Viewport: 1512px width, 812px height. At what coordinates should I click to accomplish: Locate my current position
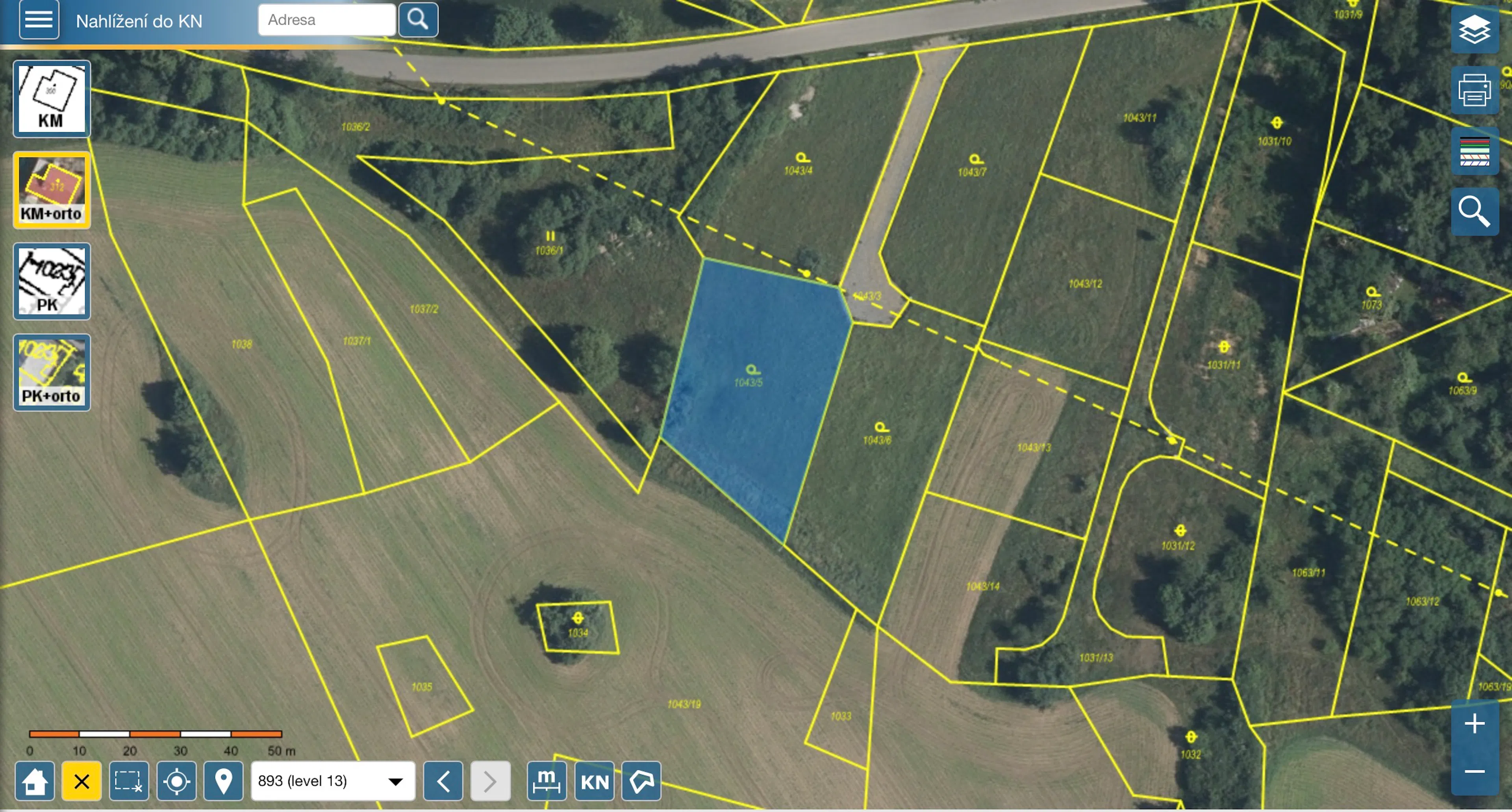pyautogui.click(x=176, y=781)
